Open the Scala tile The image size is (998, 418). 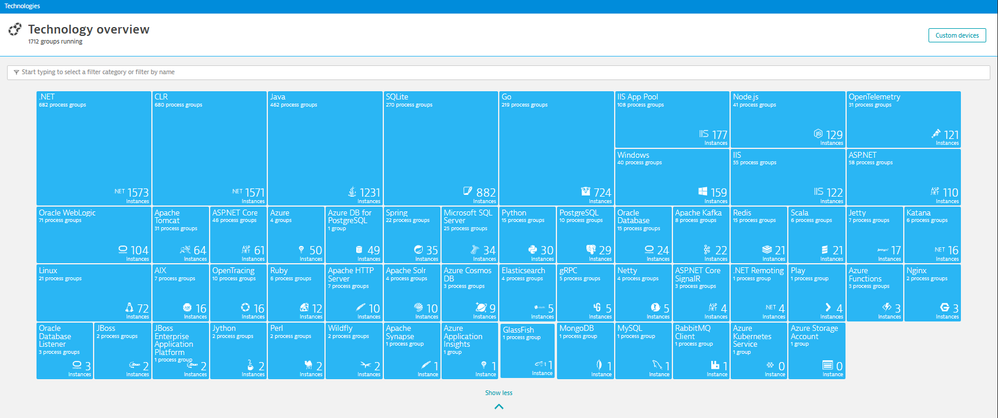(817, 235)
